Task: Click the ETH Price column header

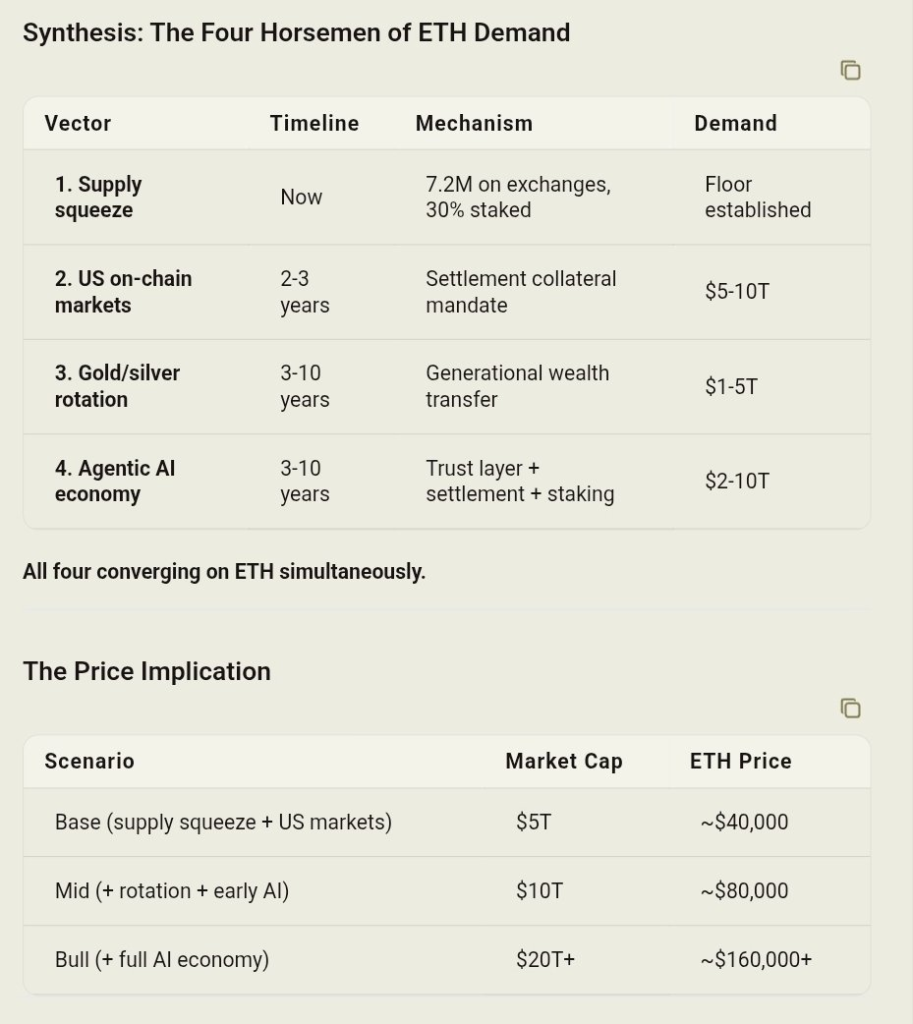Action: click(x=740, y=761)
